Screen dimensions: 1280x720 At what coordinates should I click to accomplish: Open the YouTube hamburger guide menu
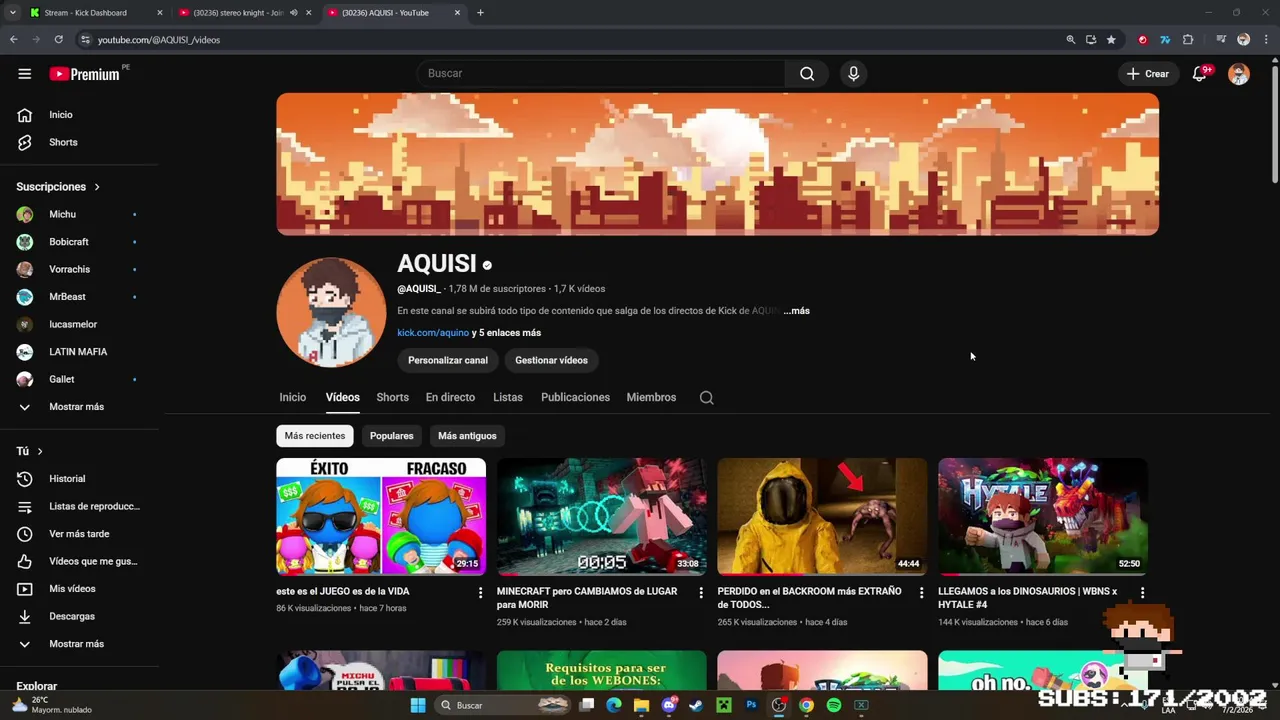(25, 74)
